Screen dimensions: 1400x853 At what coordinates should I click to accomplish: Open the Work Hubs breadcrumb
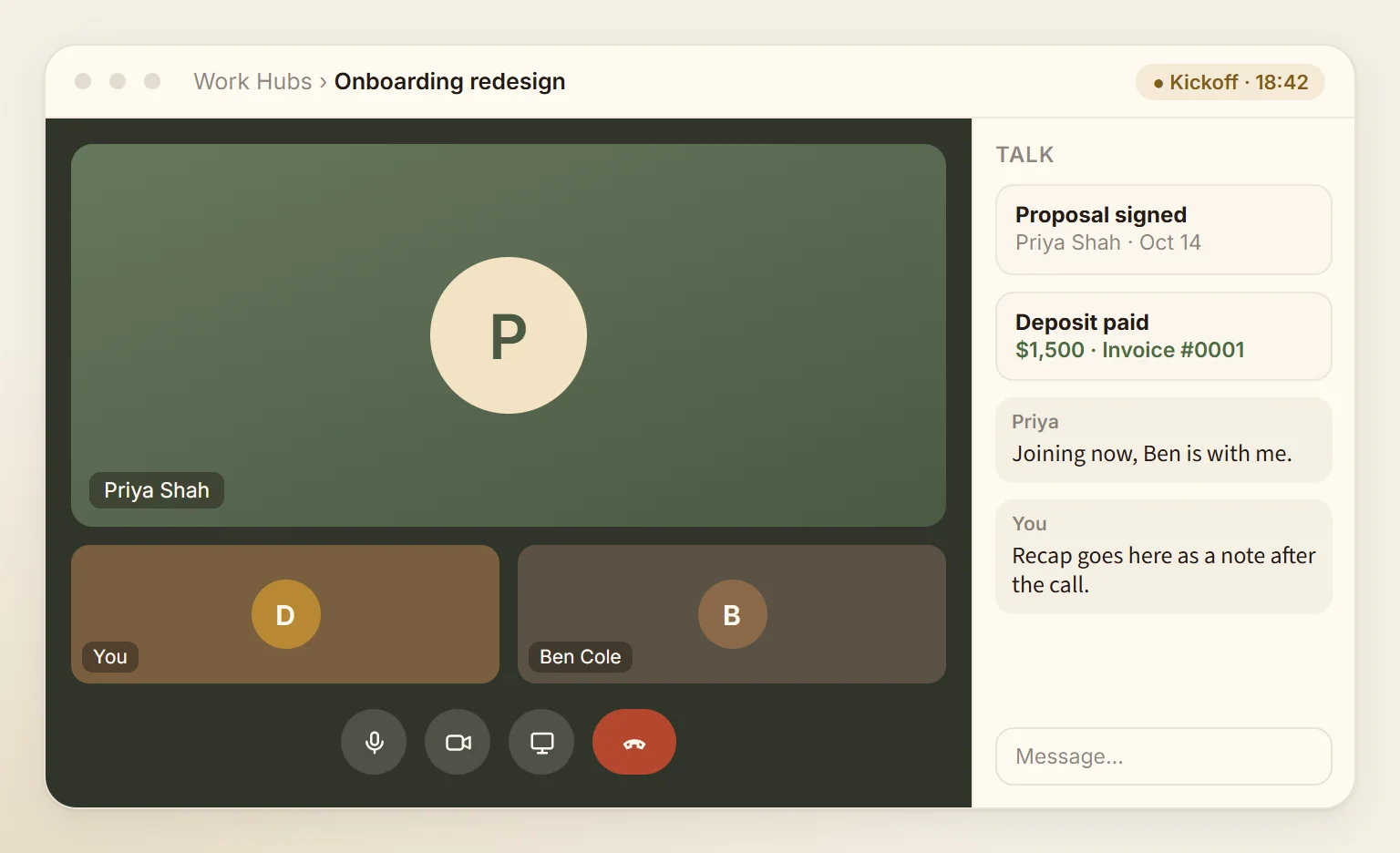coord(252,81)
